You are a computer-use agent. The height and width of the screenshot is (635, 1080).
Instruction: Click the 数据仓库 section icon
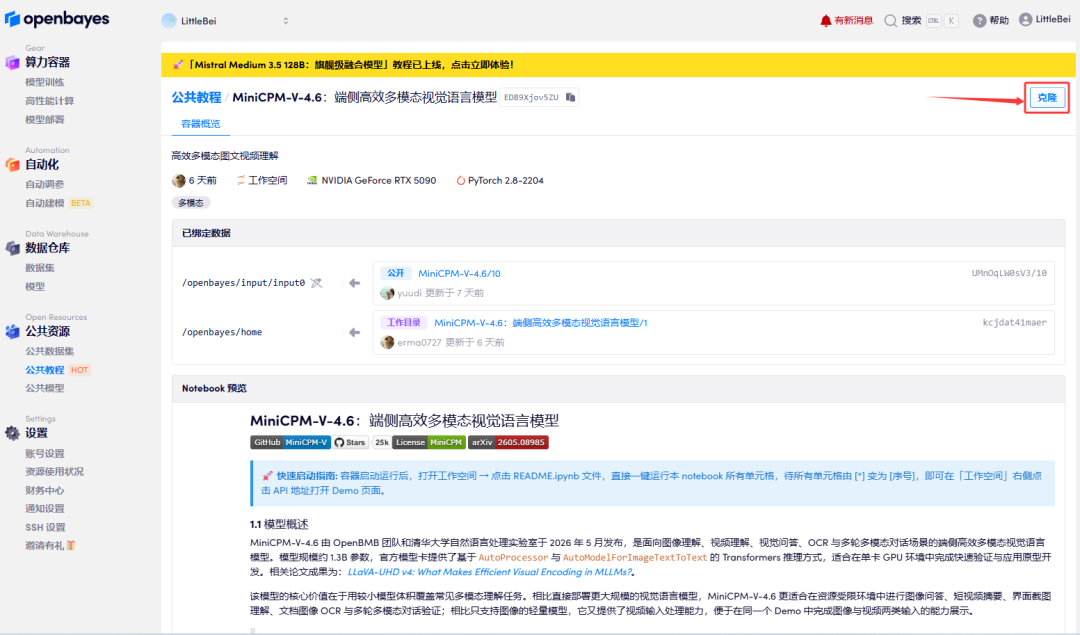pos(12,248)
